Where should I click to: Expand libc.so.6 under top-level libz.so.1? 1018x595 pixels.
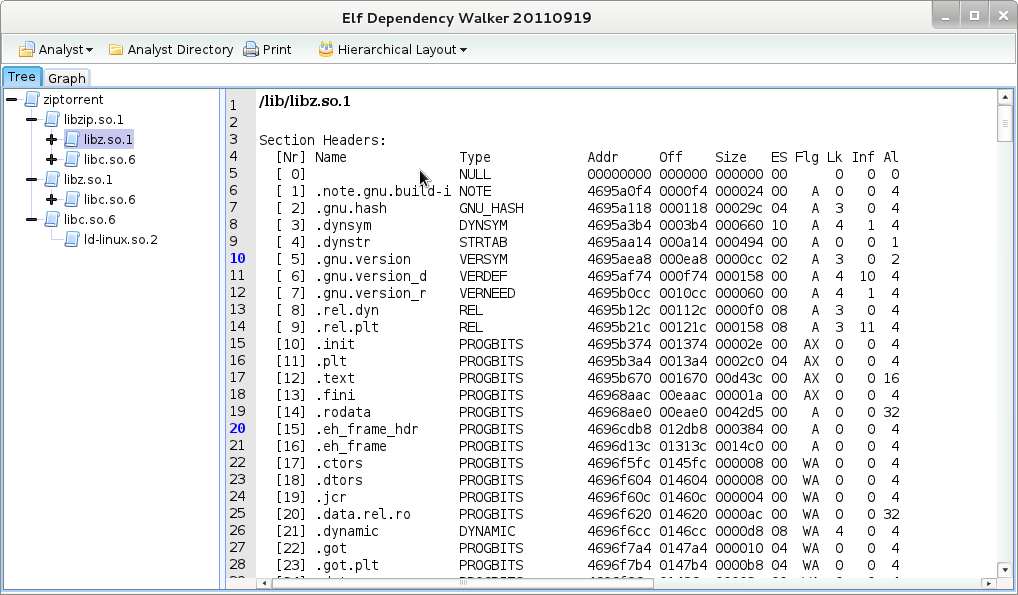click(52, 199)
